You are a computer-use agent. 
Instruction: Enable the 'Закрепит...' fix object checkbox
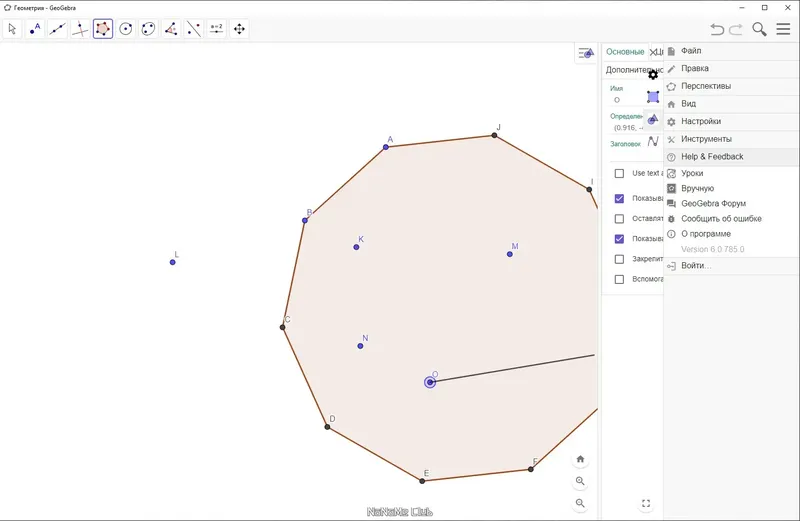pos(619,259)
